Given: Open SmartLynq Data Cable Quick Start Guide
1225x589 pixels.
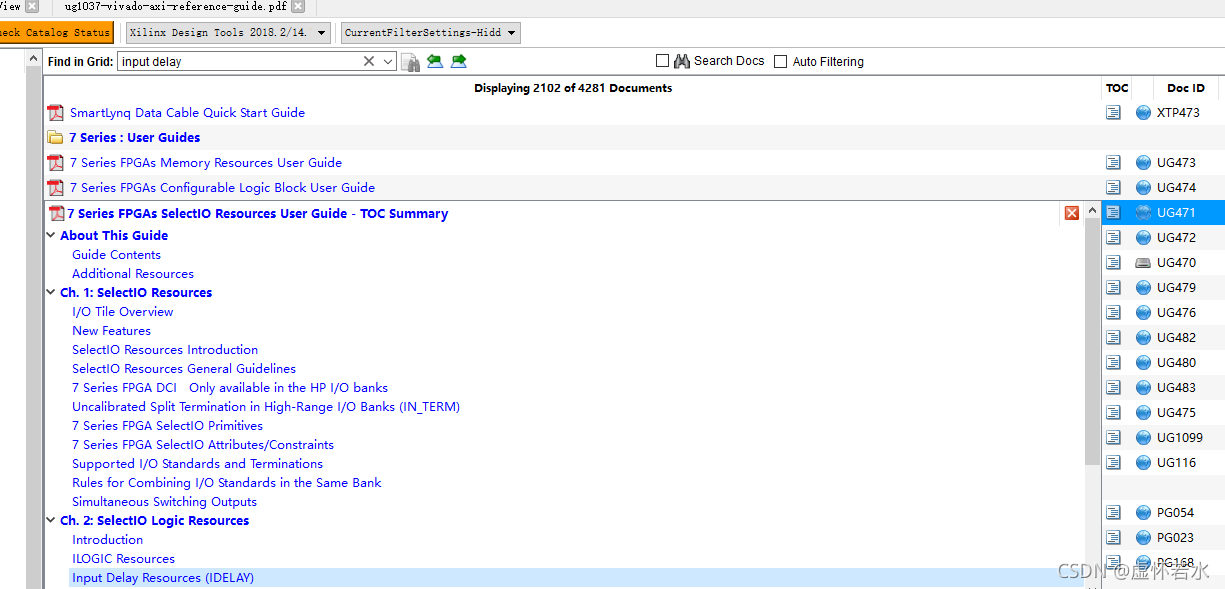Looking at the screenshot, I should 187,113.
